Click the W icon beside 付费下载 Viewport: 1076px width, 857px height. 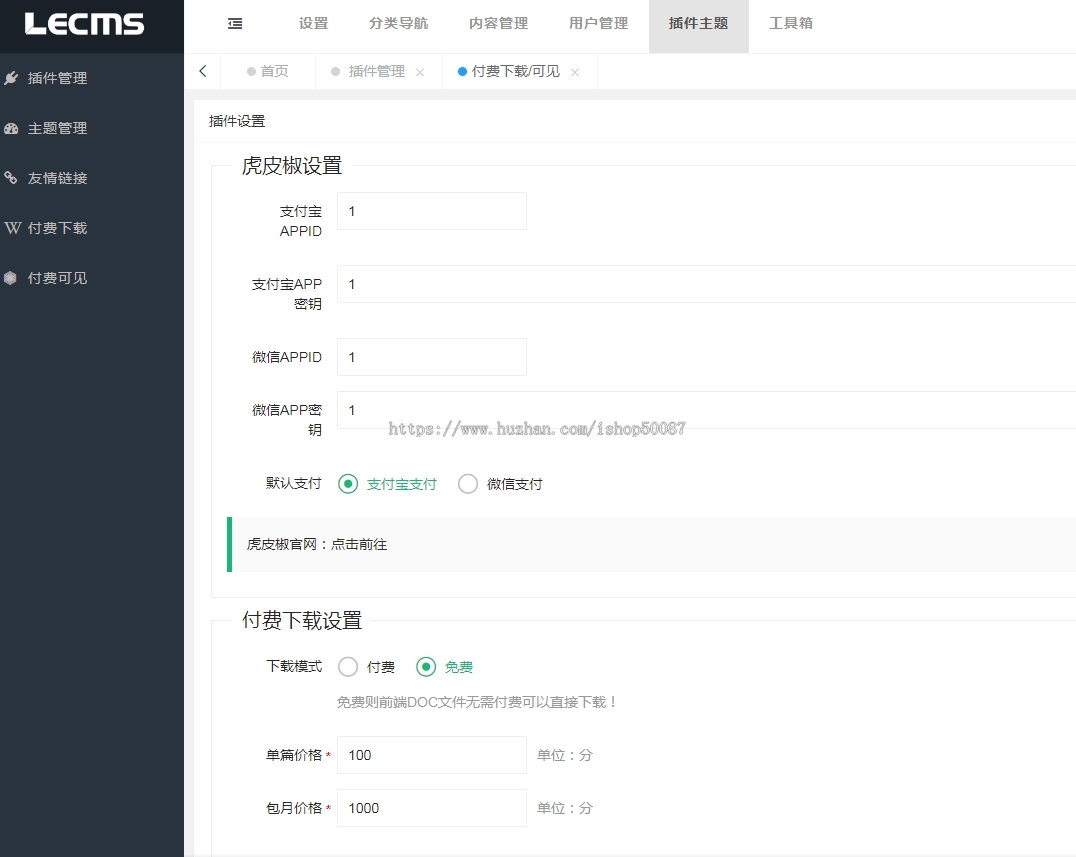[x=12, y=228]
